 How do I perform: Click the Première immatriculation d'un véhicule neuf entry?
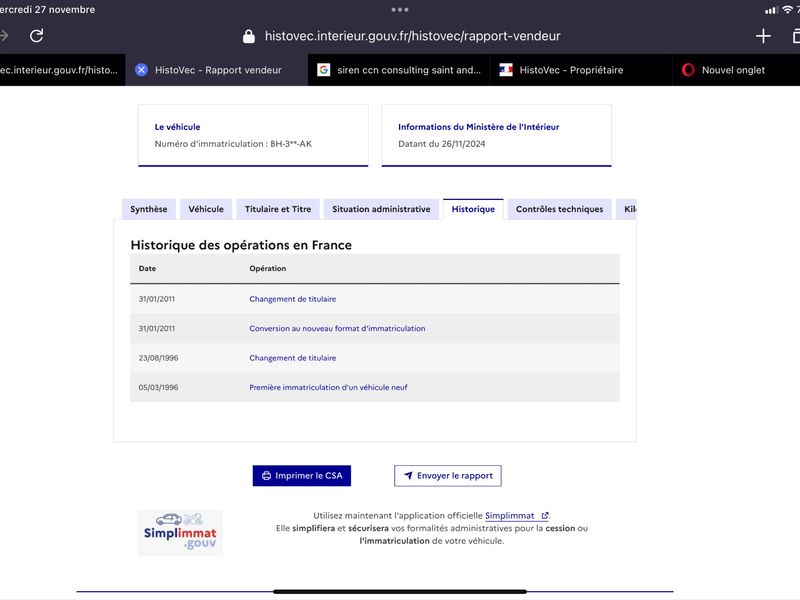[328, 388]
